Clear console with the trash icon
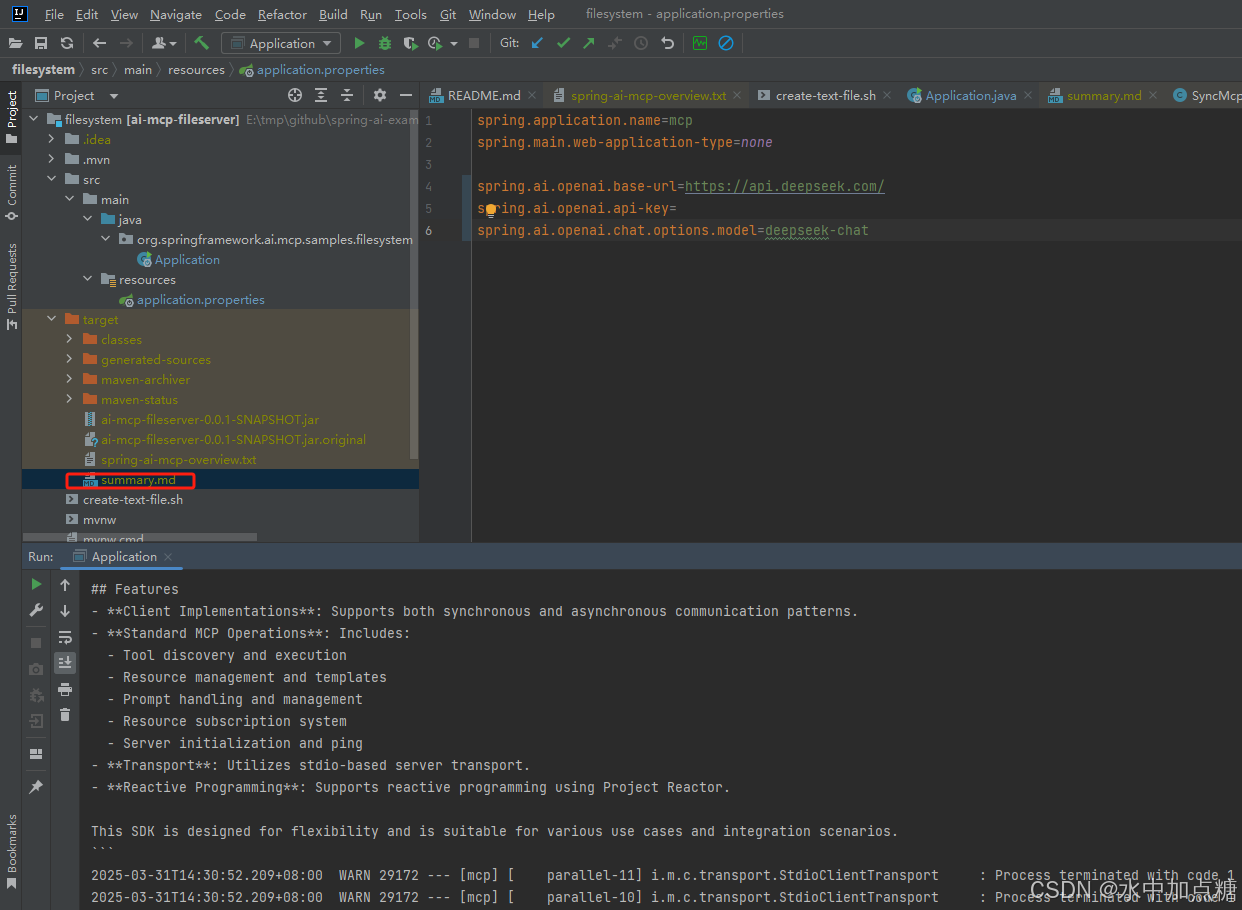This screenshot has width=1242, height=910. click(65, 714)
